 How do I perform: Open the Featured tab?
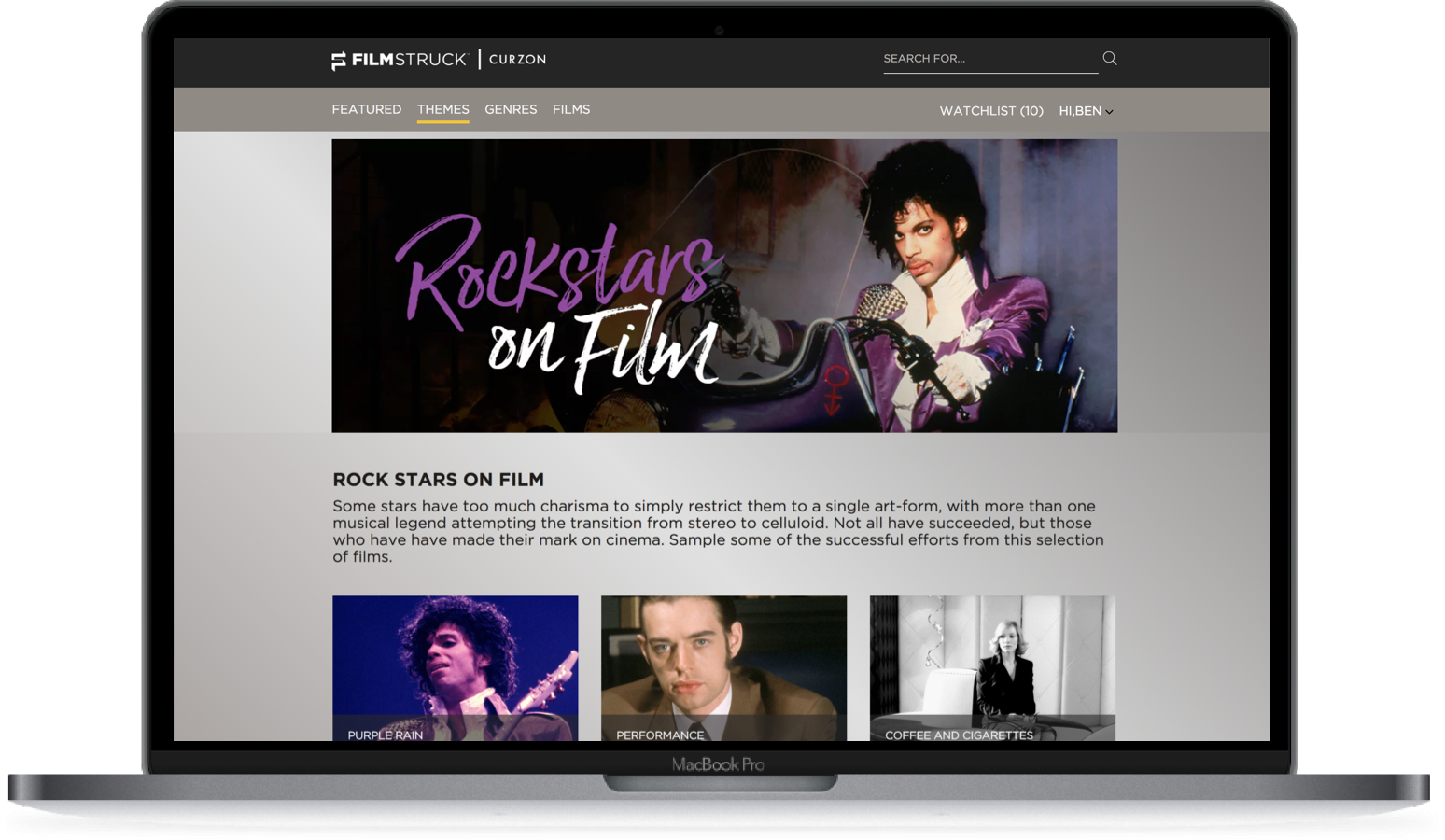pos(367,110)
